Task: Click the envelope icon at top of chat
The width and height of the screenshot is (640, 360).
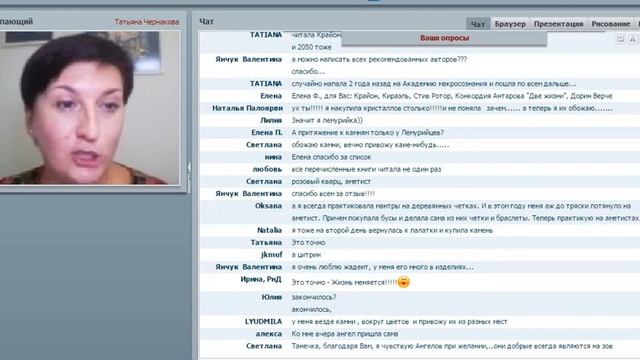Action: (620, 39)
